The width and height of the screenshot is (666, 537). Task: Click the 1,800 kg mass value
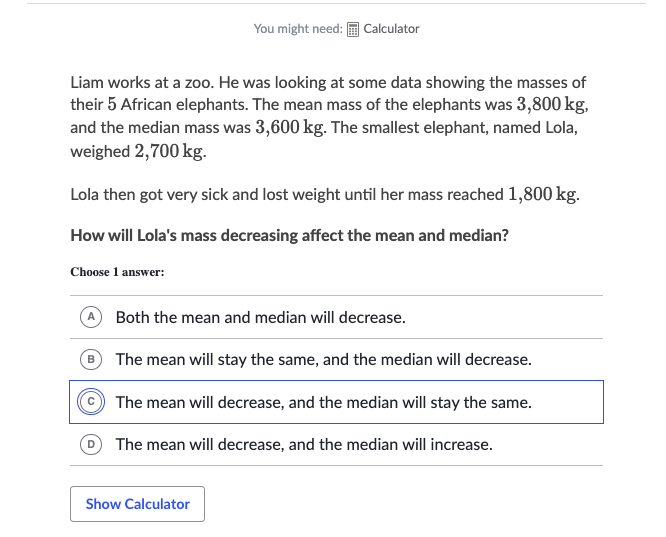pyautogui.click(x=542, y=195)
